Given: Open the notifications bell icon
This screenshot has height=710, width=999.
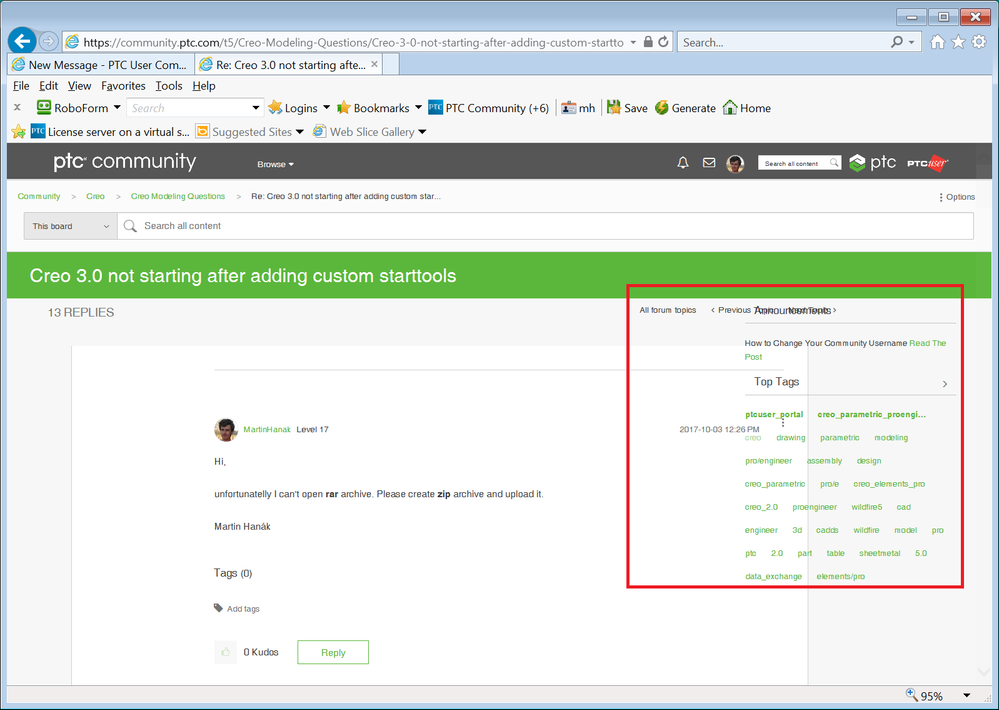Looking at the screenshot, I should tap(683, 163).
